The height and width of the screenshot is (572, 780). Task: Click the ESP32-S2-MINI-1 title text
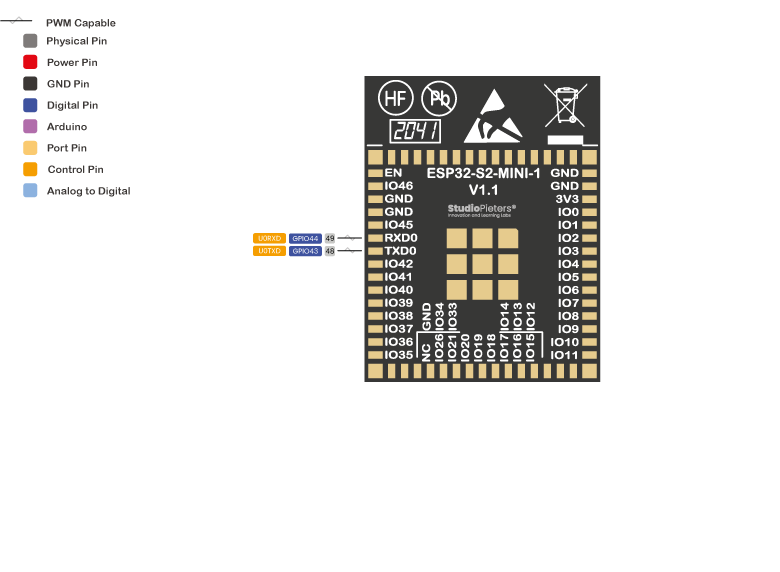click(483, 173)
